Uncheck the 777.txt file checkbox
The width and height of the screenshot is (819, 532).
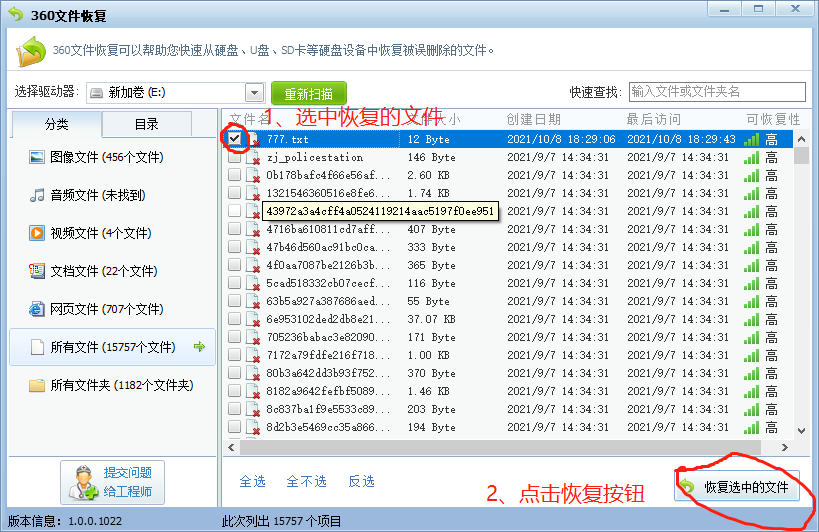click(x=235, y=139)
